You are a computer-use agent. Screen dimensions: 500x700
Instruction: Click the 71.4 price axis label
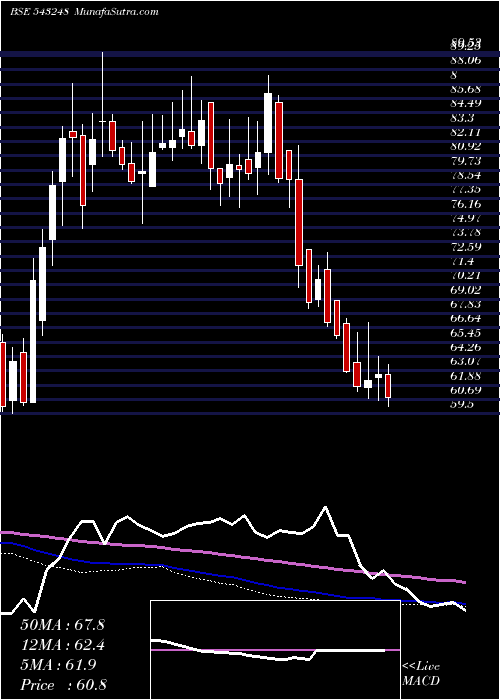click(462, 261)
